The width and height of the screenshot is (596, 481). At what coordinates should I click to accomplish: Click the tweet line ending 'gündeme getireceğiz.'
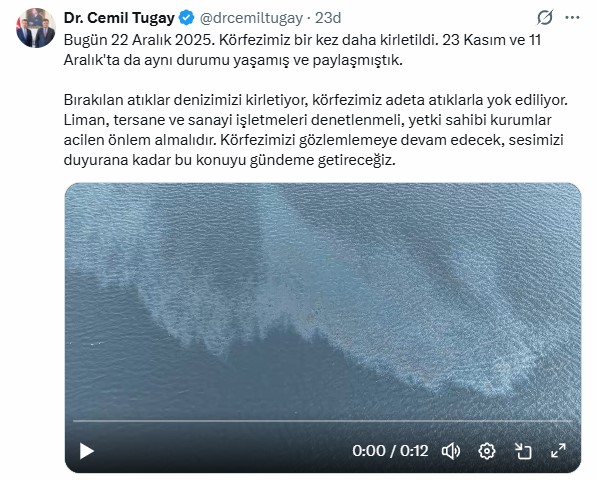coord(230,160)
